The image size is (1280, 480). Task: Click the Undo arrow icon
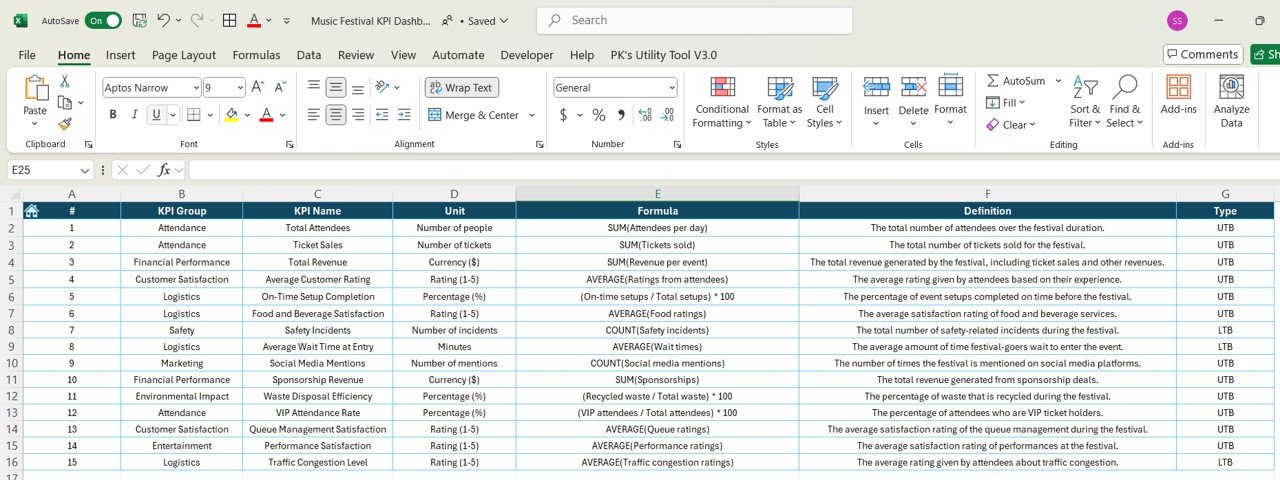click(164, 20)
